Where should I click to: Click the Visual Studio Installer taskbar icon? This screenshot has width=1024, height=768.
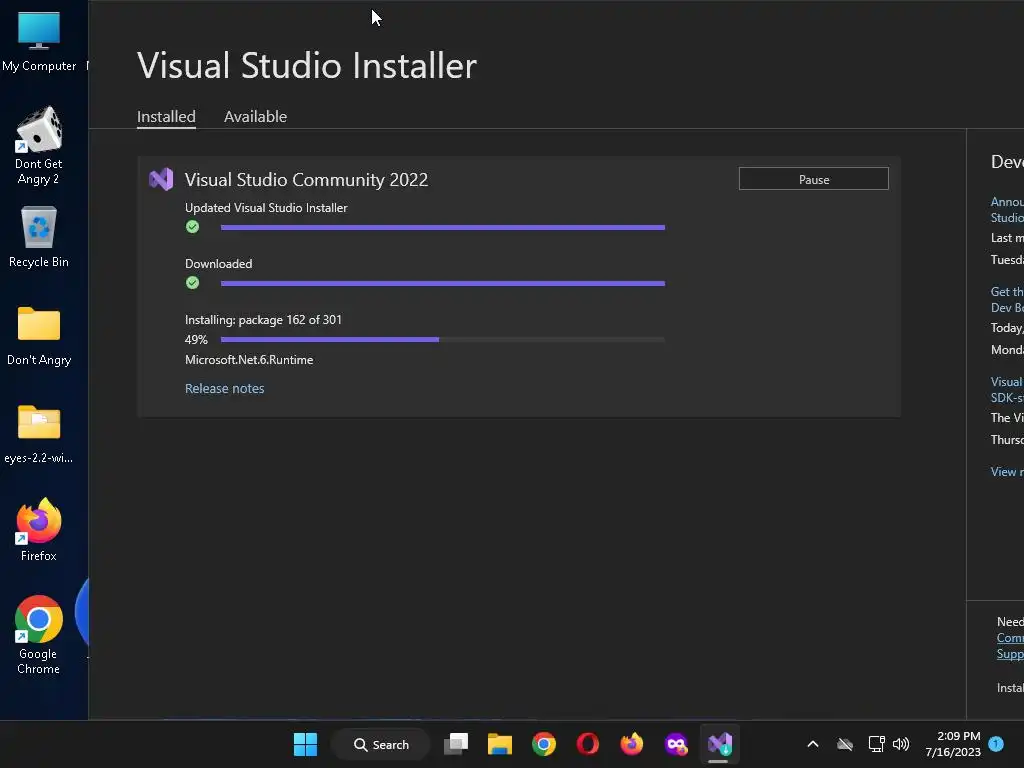(720, 744)
